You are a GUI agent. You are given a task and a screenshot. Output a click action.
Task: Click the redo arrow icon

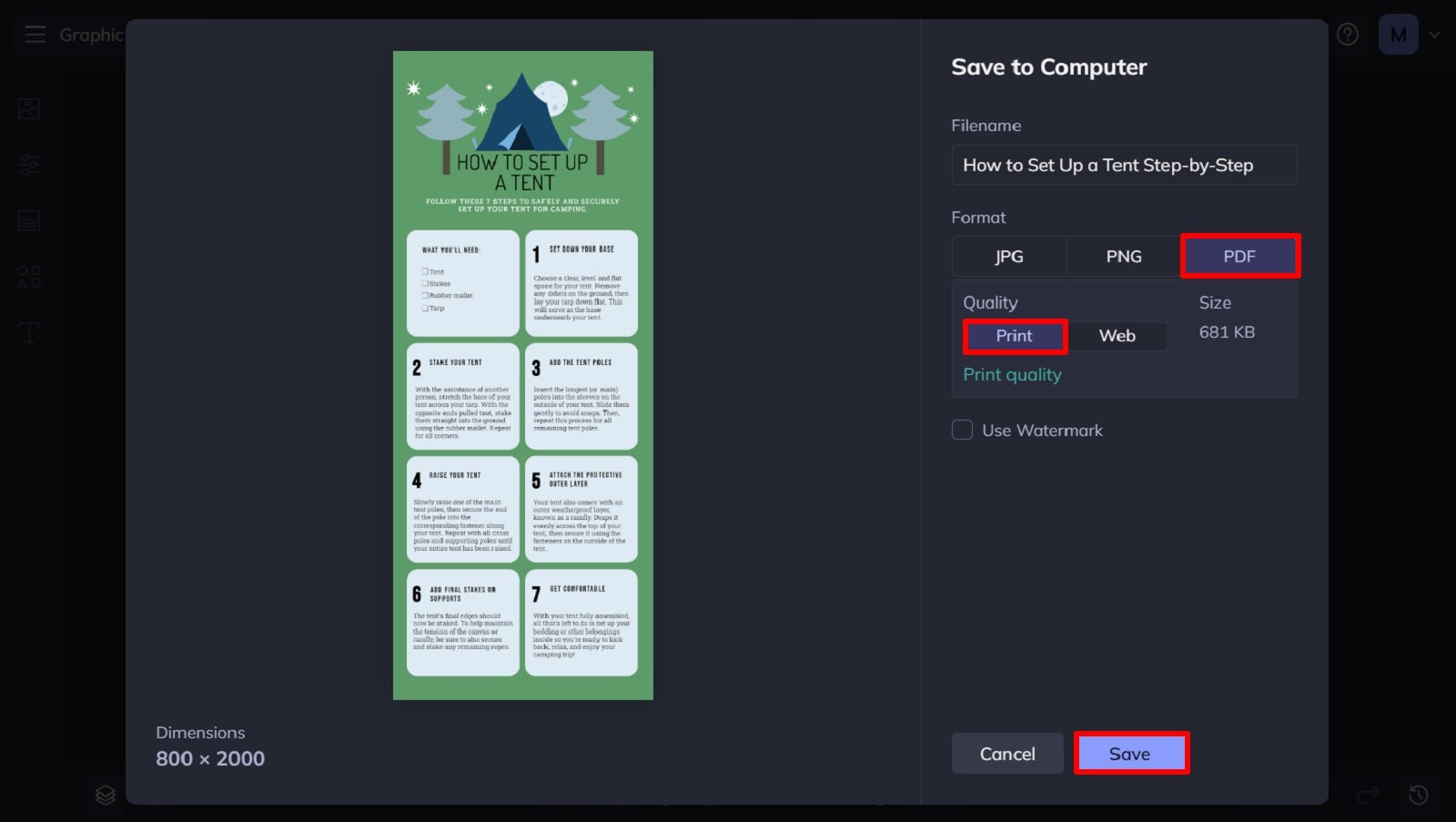tap(1370, 796)
